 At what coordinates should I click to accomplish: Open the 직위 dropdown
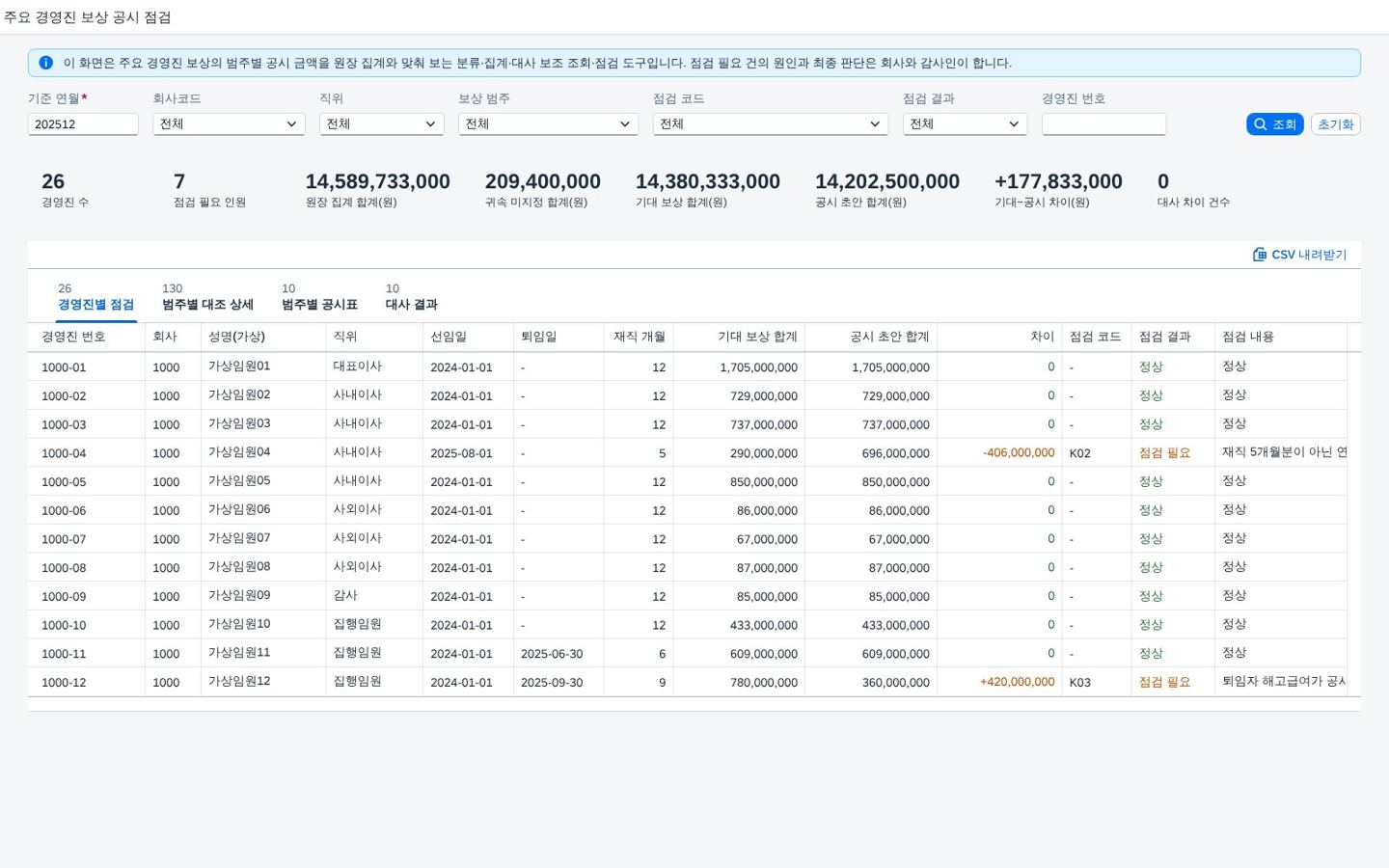381,124
